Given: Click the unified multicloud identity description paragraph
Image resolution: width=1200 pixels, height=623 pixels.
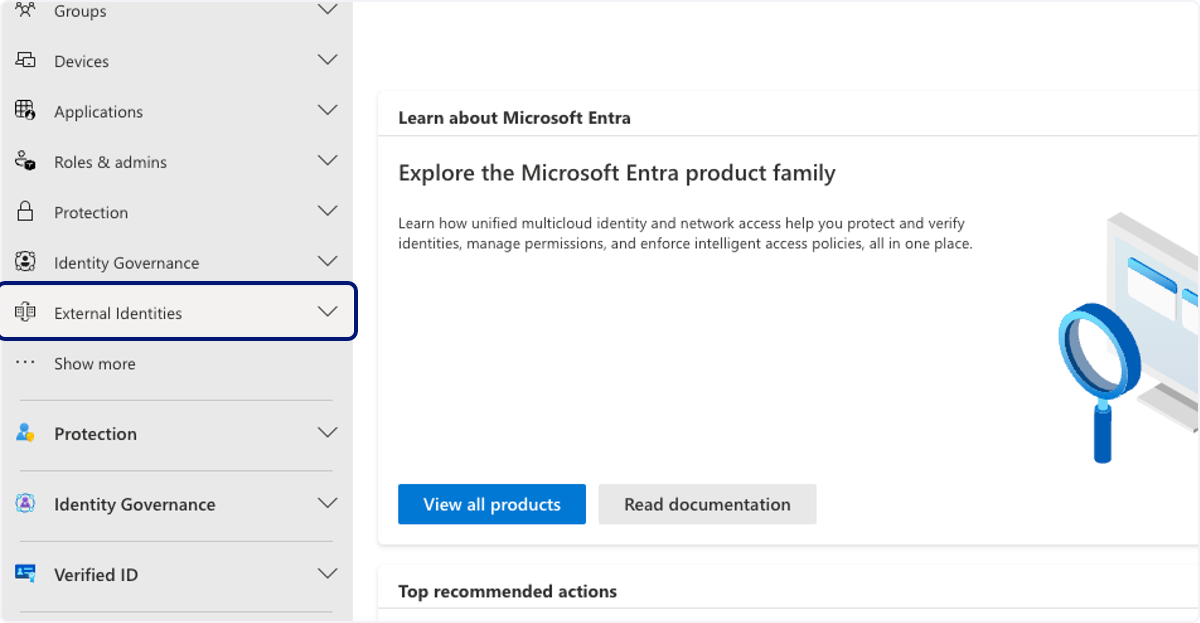Looking at the screenshot, I should [685, 233].
